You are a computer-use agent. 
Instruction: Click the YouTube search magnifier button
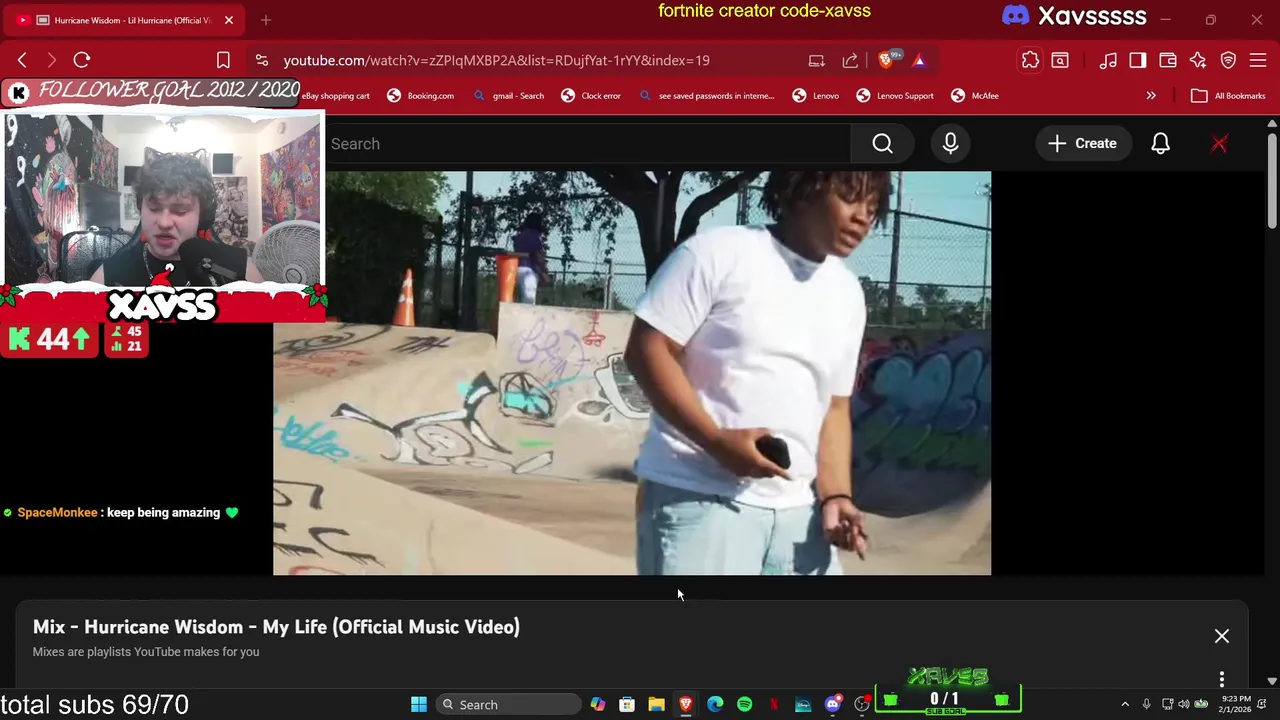pos(882,144)
